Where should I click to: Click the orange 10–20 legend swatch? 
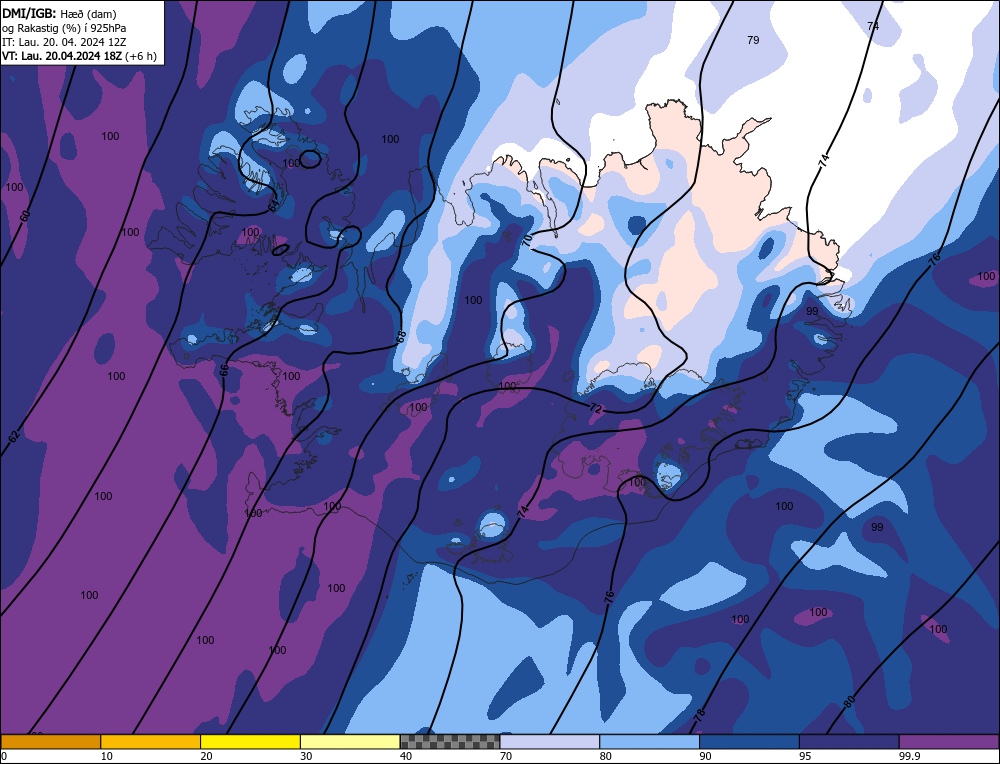click(x=151, y=742)
